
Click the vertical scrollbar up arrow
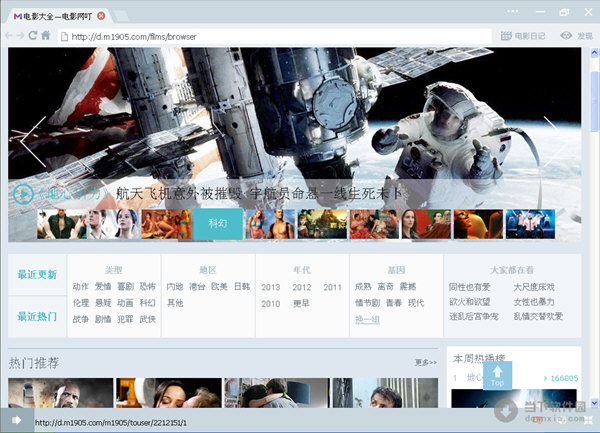pyautogui.click(x=594, y=52)
